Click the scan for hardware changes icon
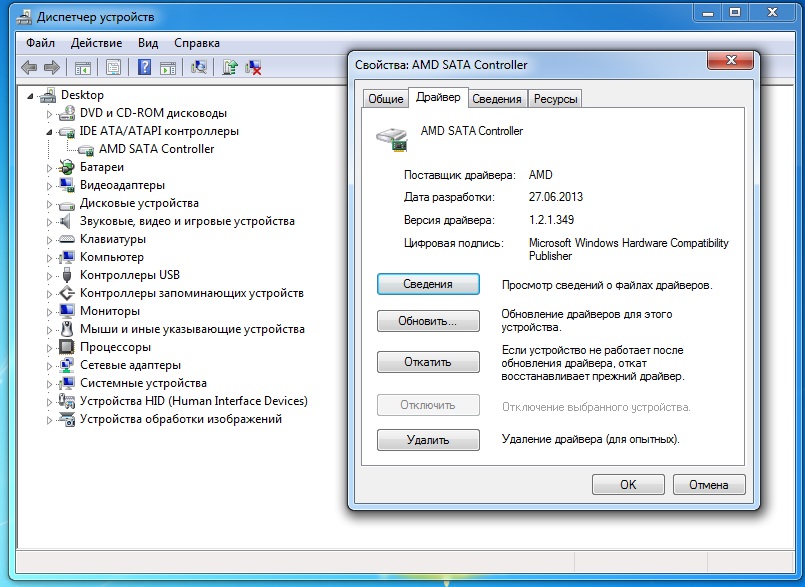The height and width of the screenshot is (587, 805). [x=199, y=67]
